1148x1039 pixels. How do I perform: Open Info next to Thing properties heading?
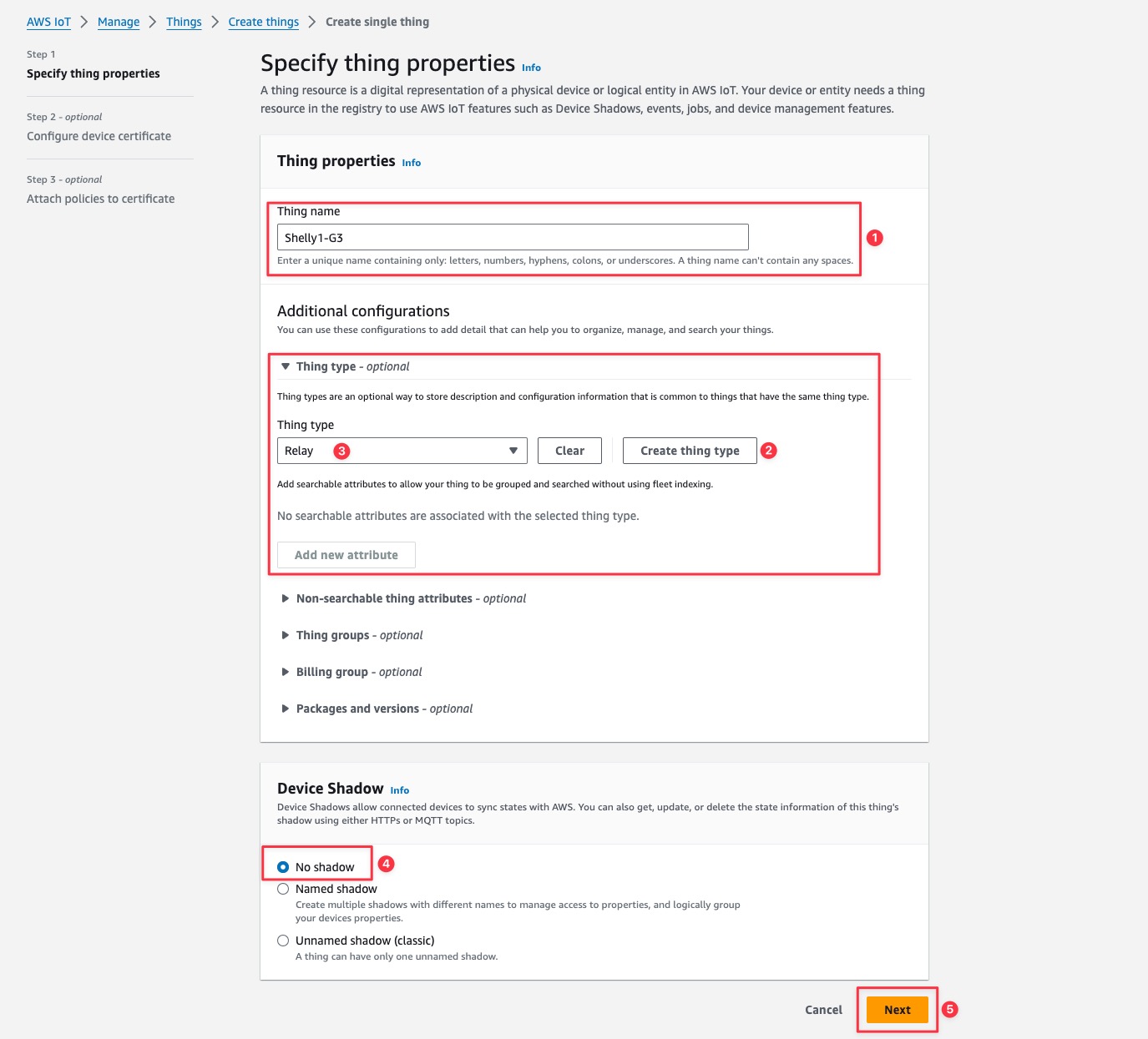[411, 163]
